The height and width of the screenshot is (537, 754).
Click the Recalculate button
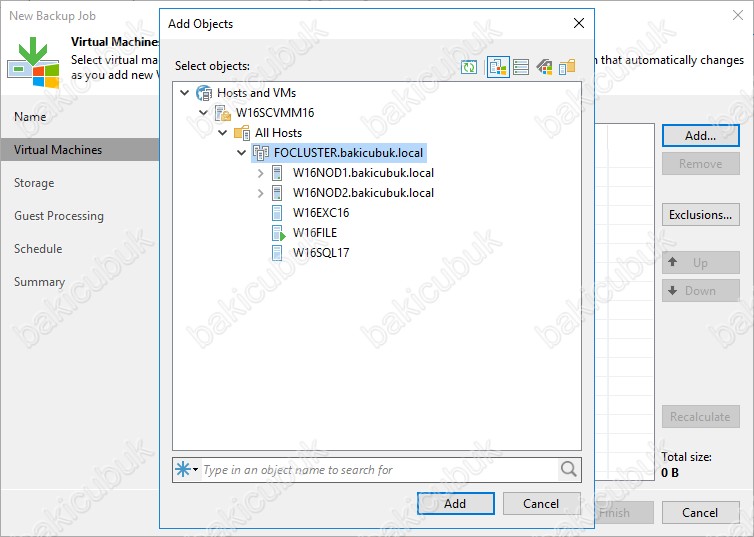(701, 417)
